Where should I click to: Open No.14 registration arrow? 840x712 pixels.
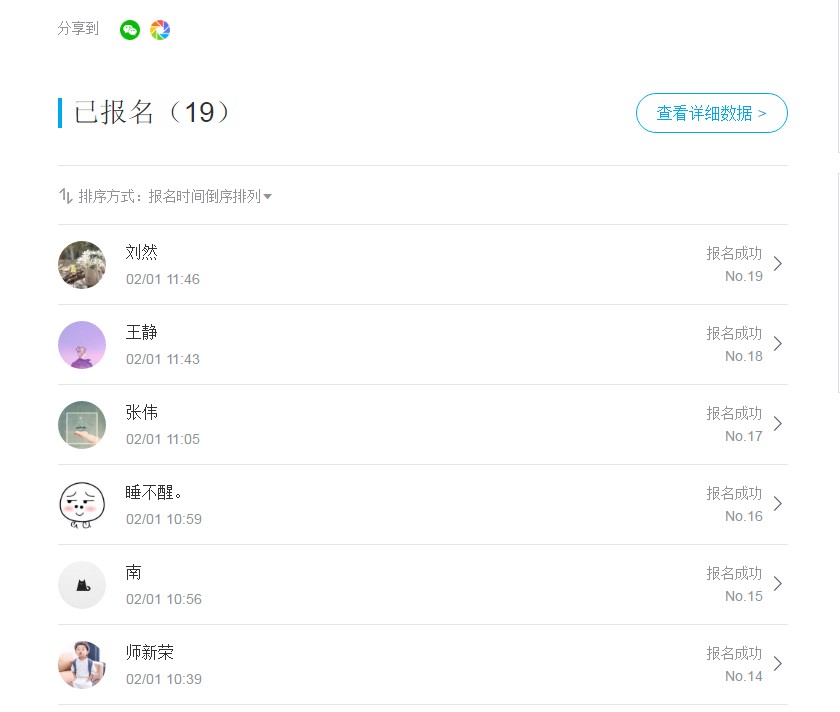[x=778, y=664]
